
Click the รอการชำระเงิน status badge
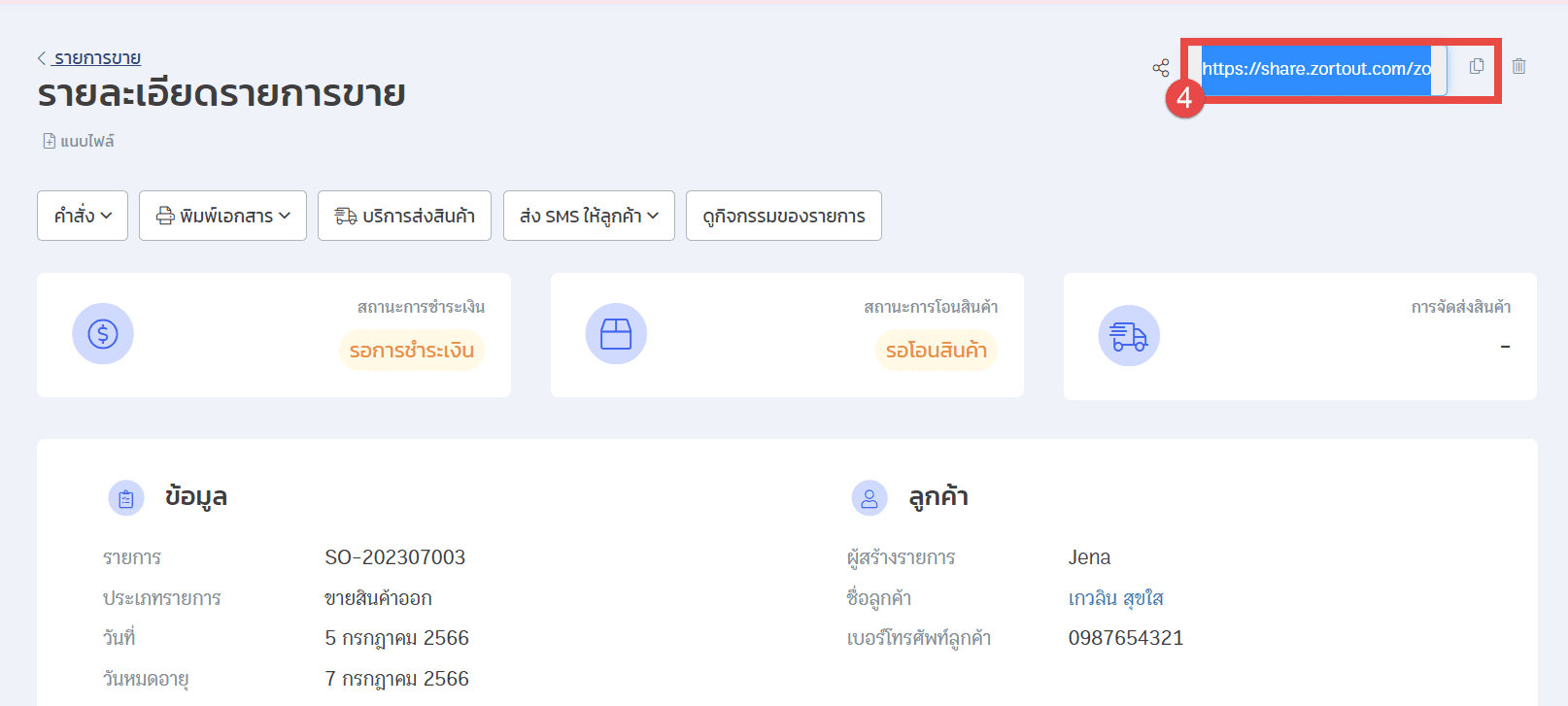tap(412, 351)
